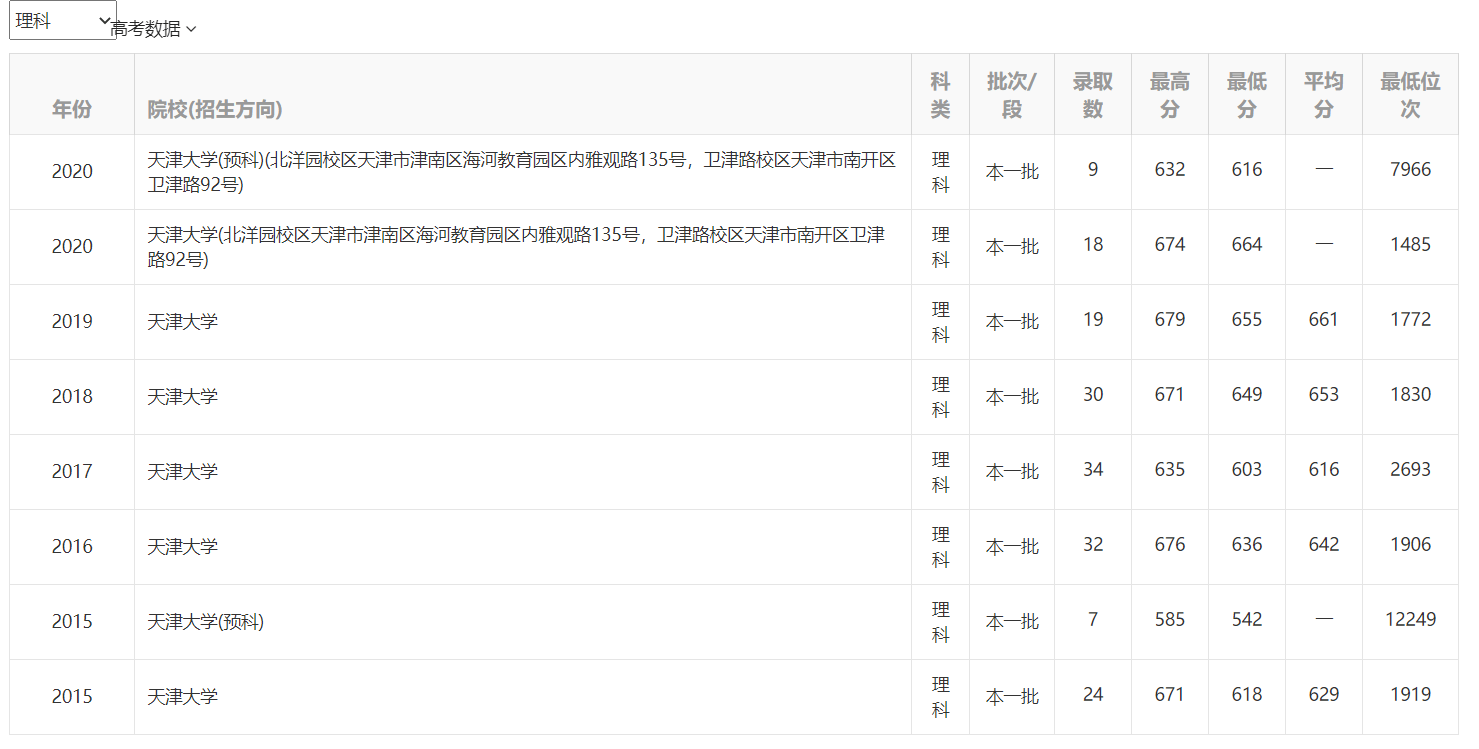Click admitted count 32 in the 2016 row

point(1093,544)
